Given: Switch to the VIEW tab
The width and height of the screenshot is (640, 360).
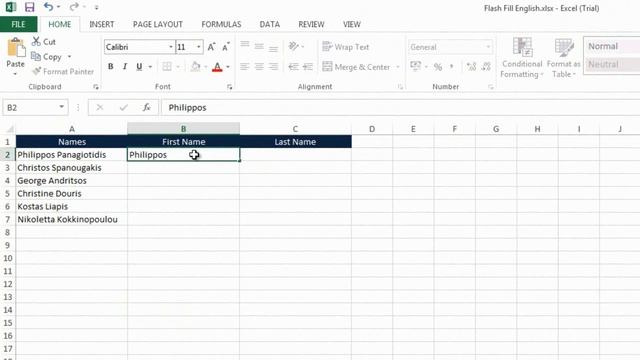Looking at the screenshot, I should click(351, 24).
